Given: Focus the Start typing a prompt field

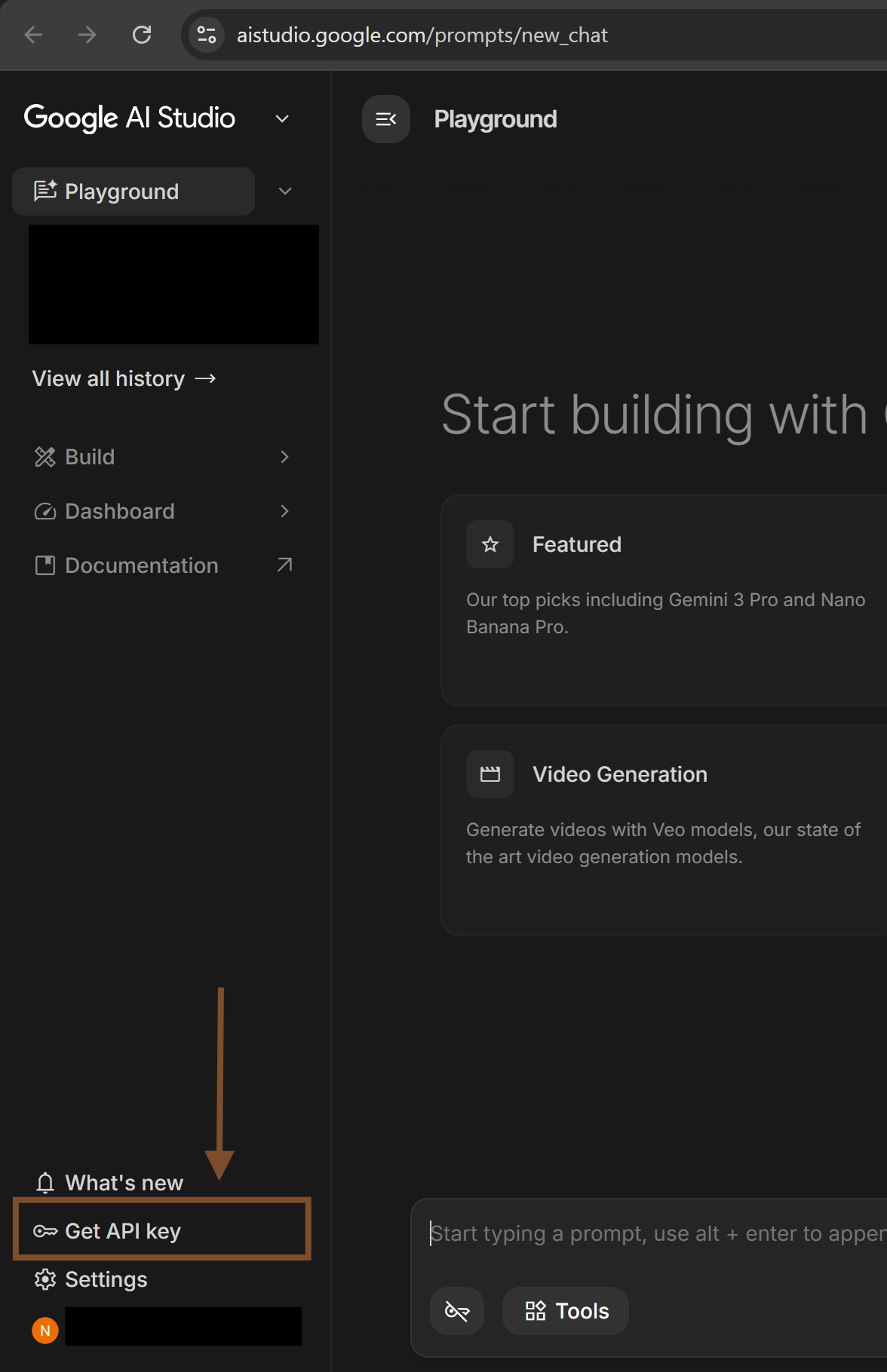Looking at the screenshot, I should (x=658, y=1233).
